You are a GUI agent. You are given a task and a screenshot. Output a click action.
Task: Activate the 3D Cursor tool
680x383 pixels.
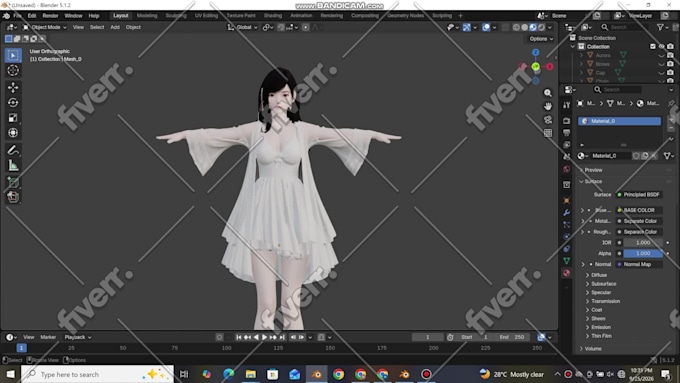[13, 70]
